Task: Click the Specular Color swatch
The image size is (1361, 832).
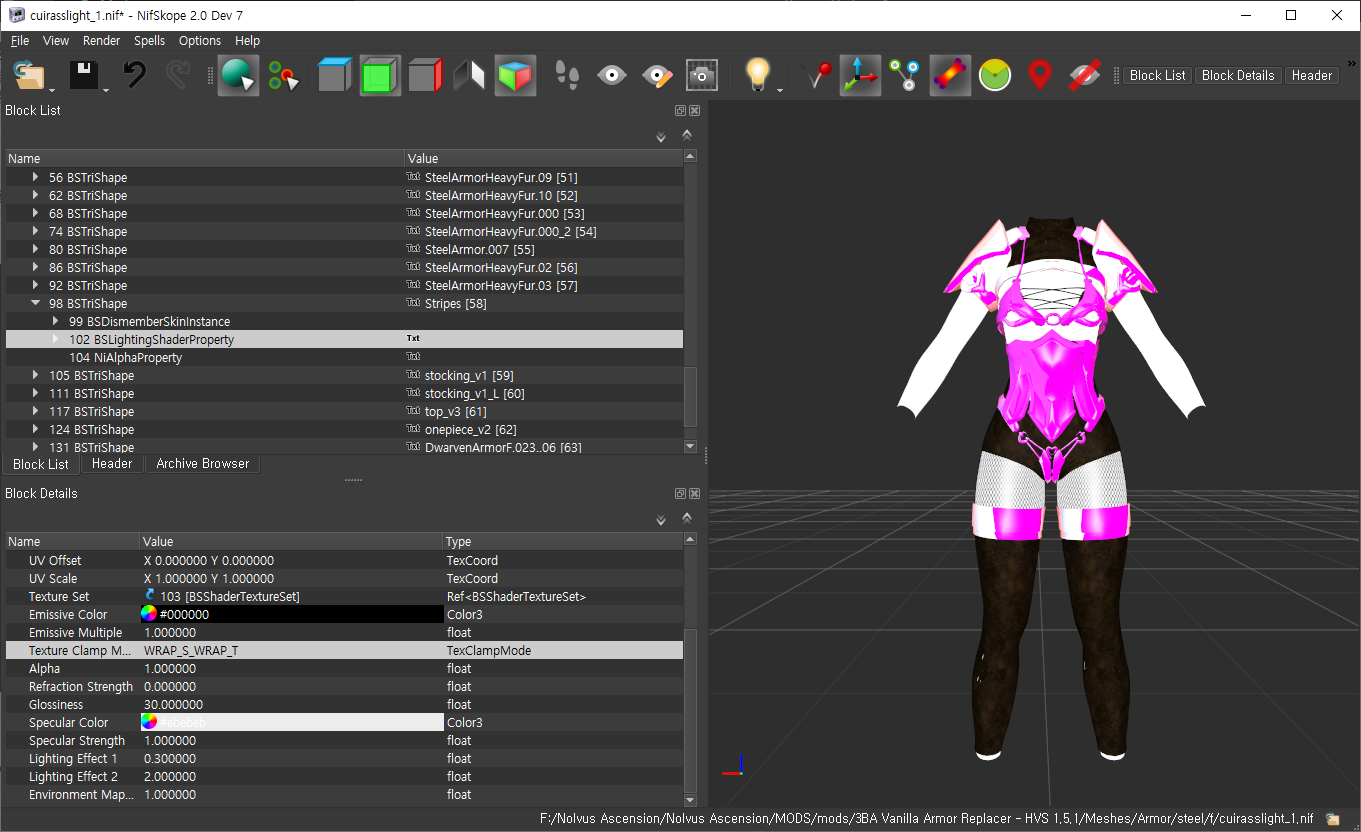Action: [148, 722]
